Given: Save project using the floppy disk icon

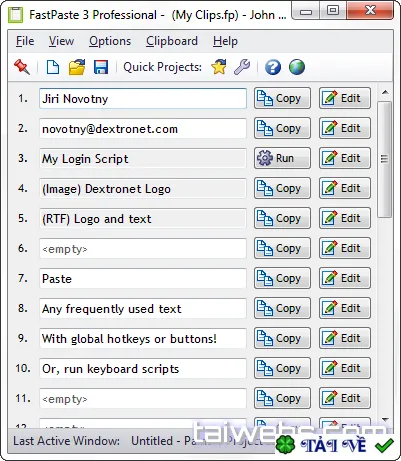Looking at the screenshot, I should pos(101,67).
